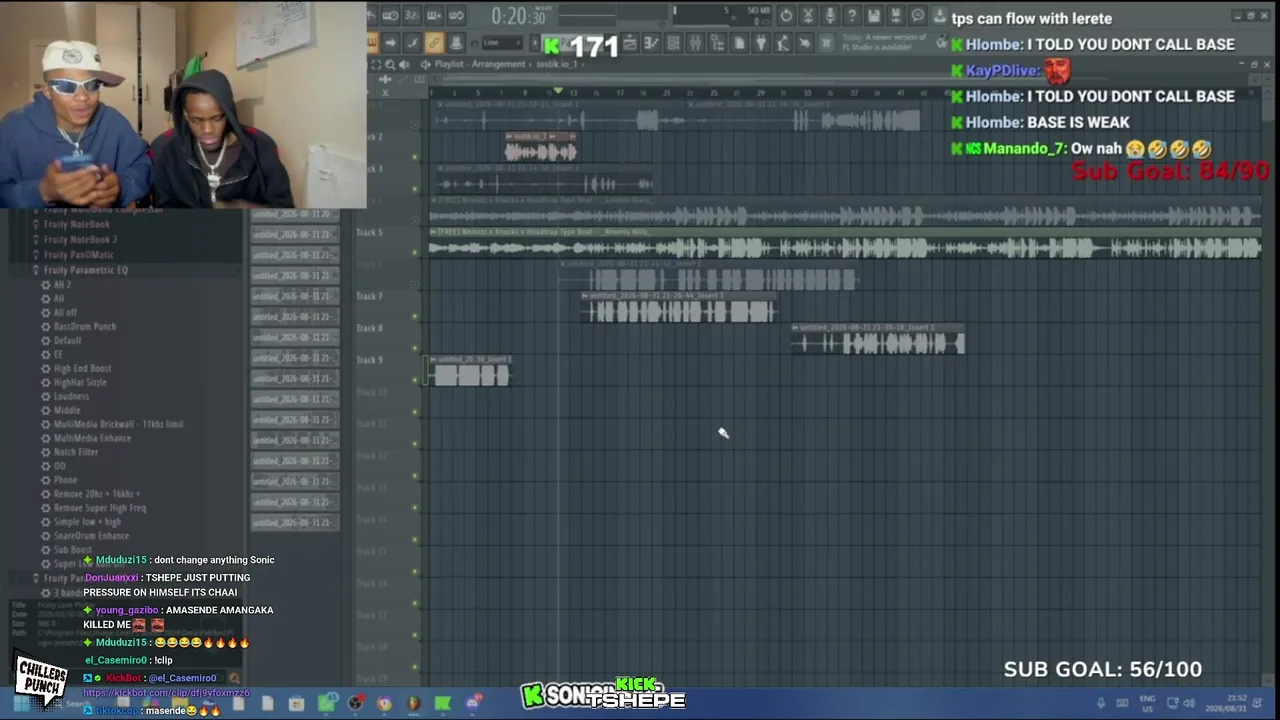
Task: Open the Line snap dropdown
Action: pyautogui.click(x=501, y=43)
